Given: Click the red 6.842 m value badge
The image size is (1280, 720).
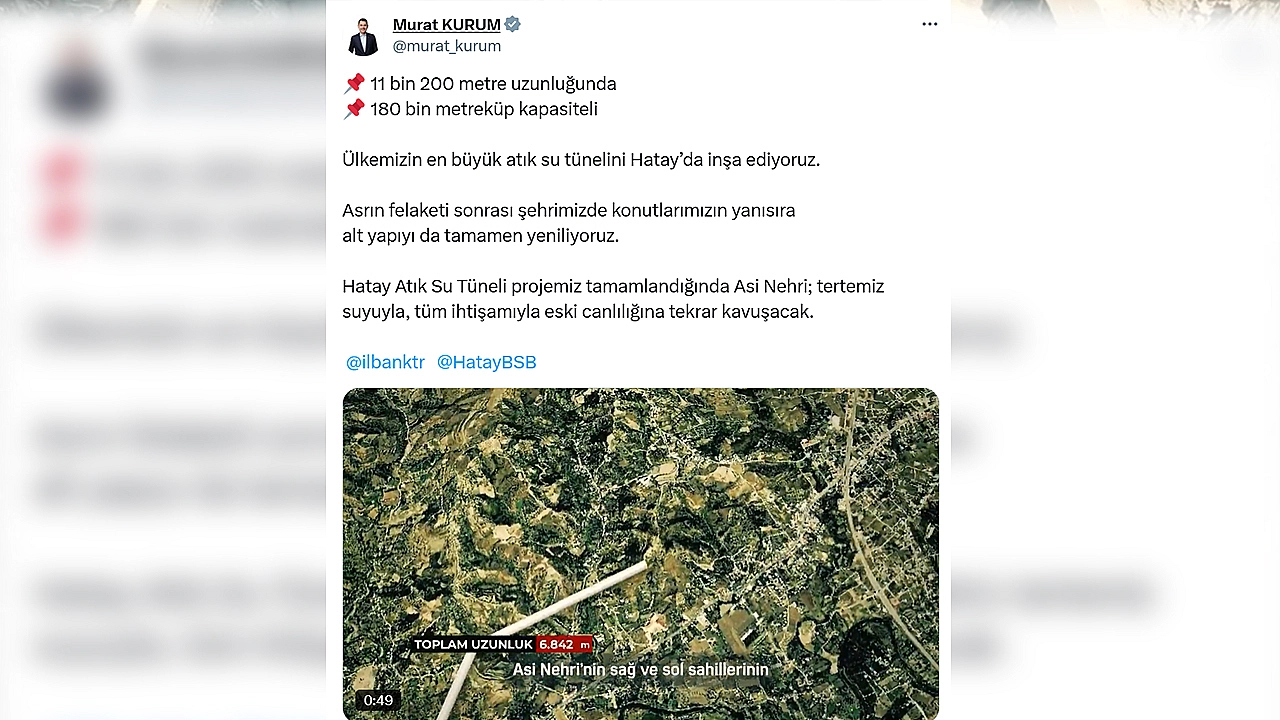Looking at the screenshot, I should (565, 645).
